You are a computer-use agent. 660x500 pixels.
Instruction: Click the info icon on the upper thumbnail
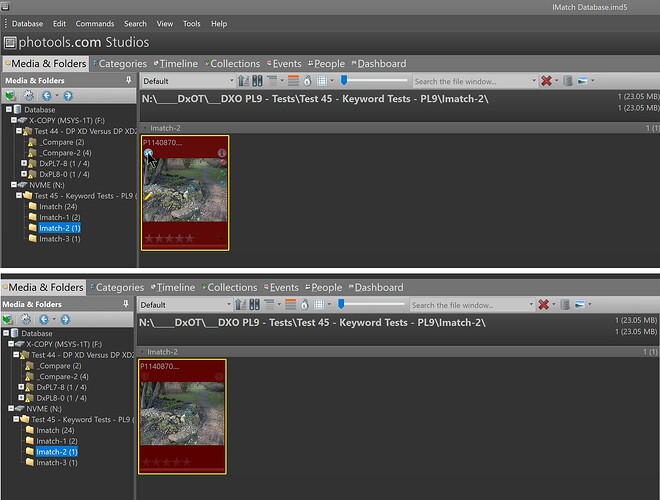pos(221,154)
